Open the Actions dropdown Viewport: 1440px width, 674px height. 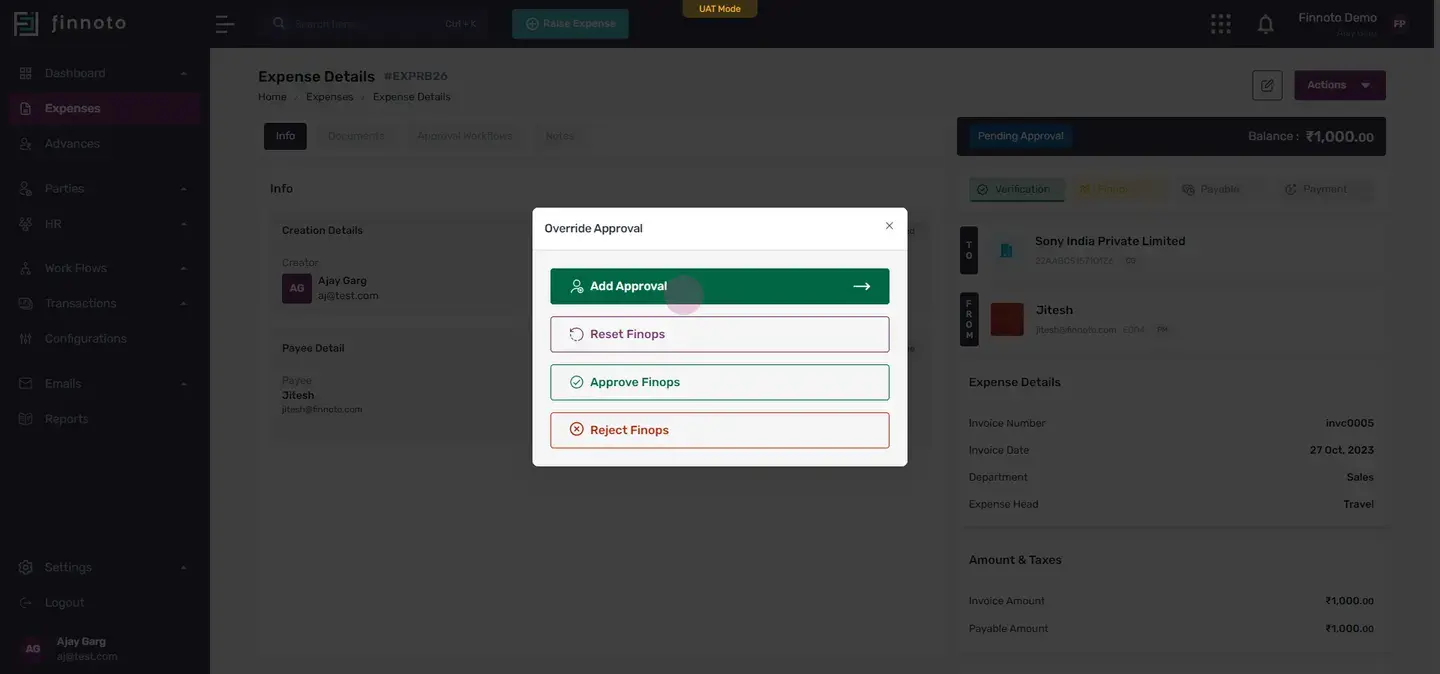pyautogui.click(x=1340, y=85)
